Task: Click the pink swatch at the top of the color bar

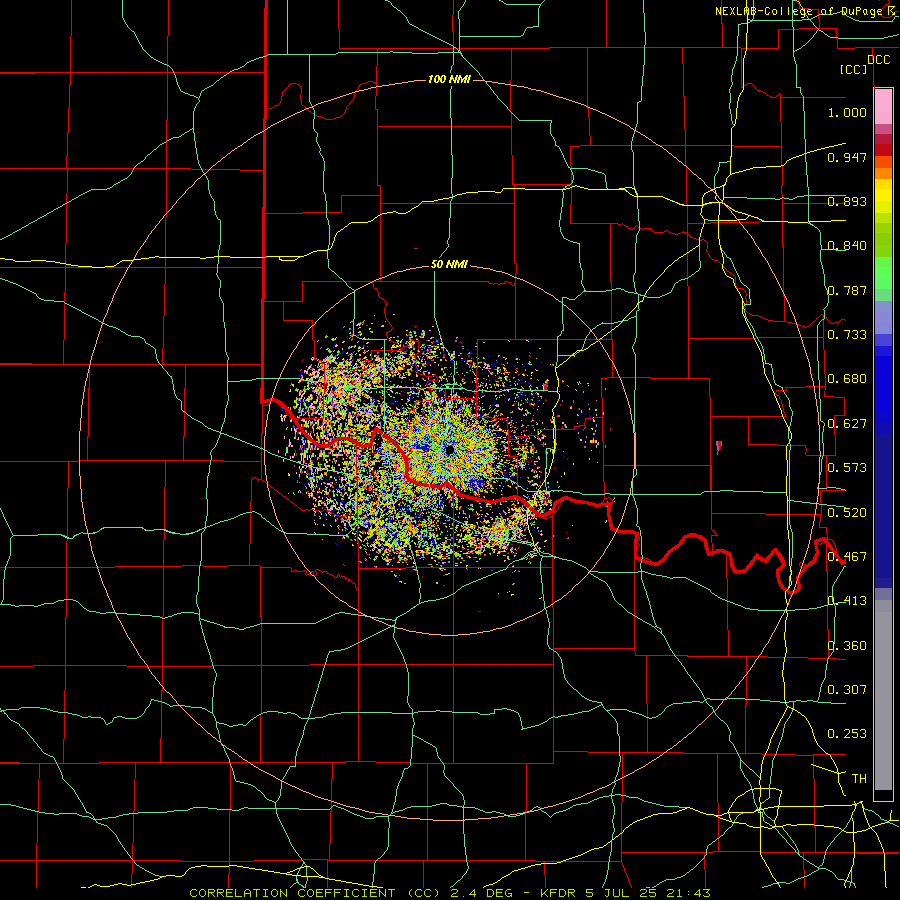Action: [883, 107]
